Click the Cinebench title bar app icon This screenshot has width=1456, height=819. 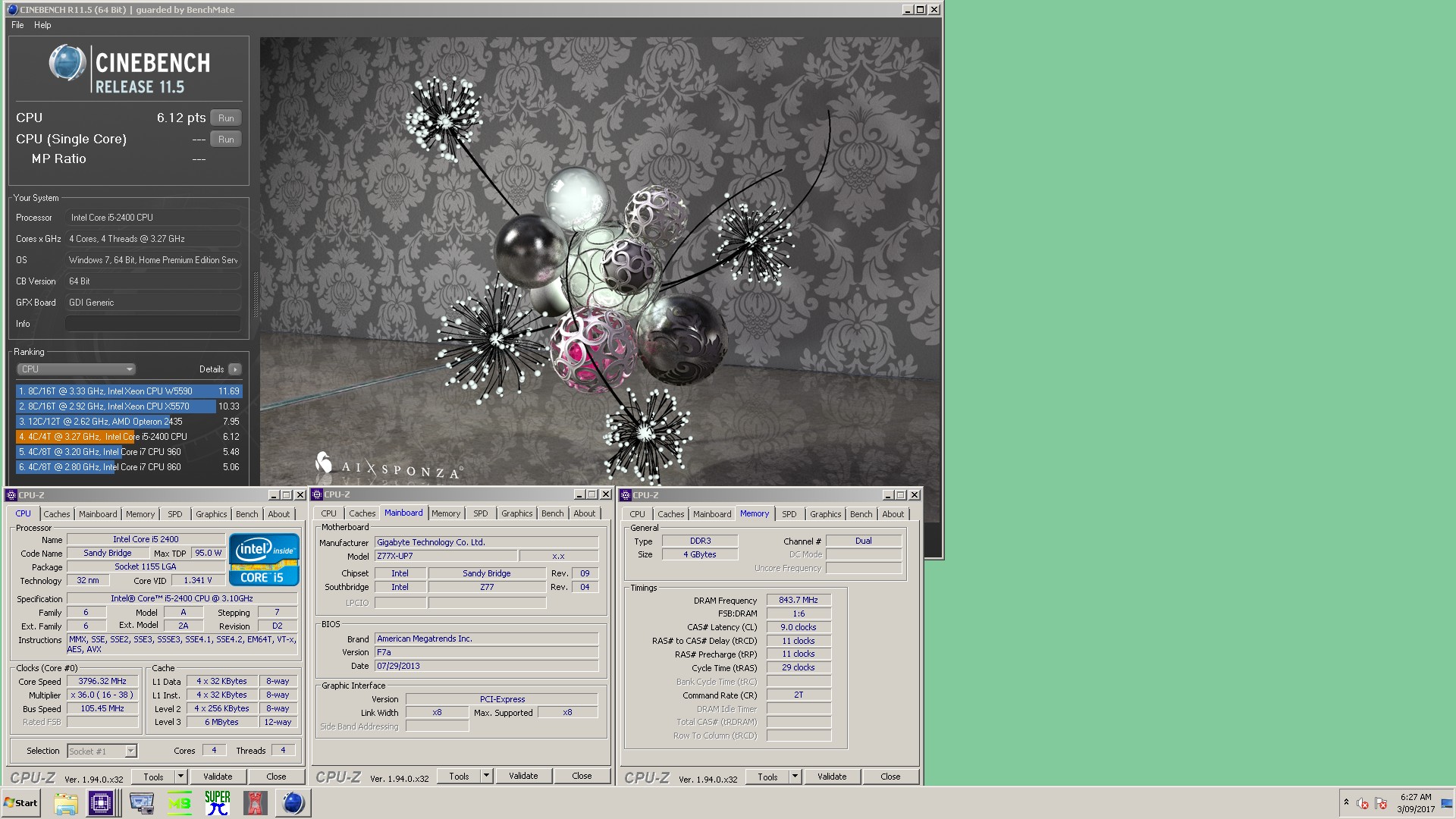pyautogui.click(x=12, y=10)
